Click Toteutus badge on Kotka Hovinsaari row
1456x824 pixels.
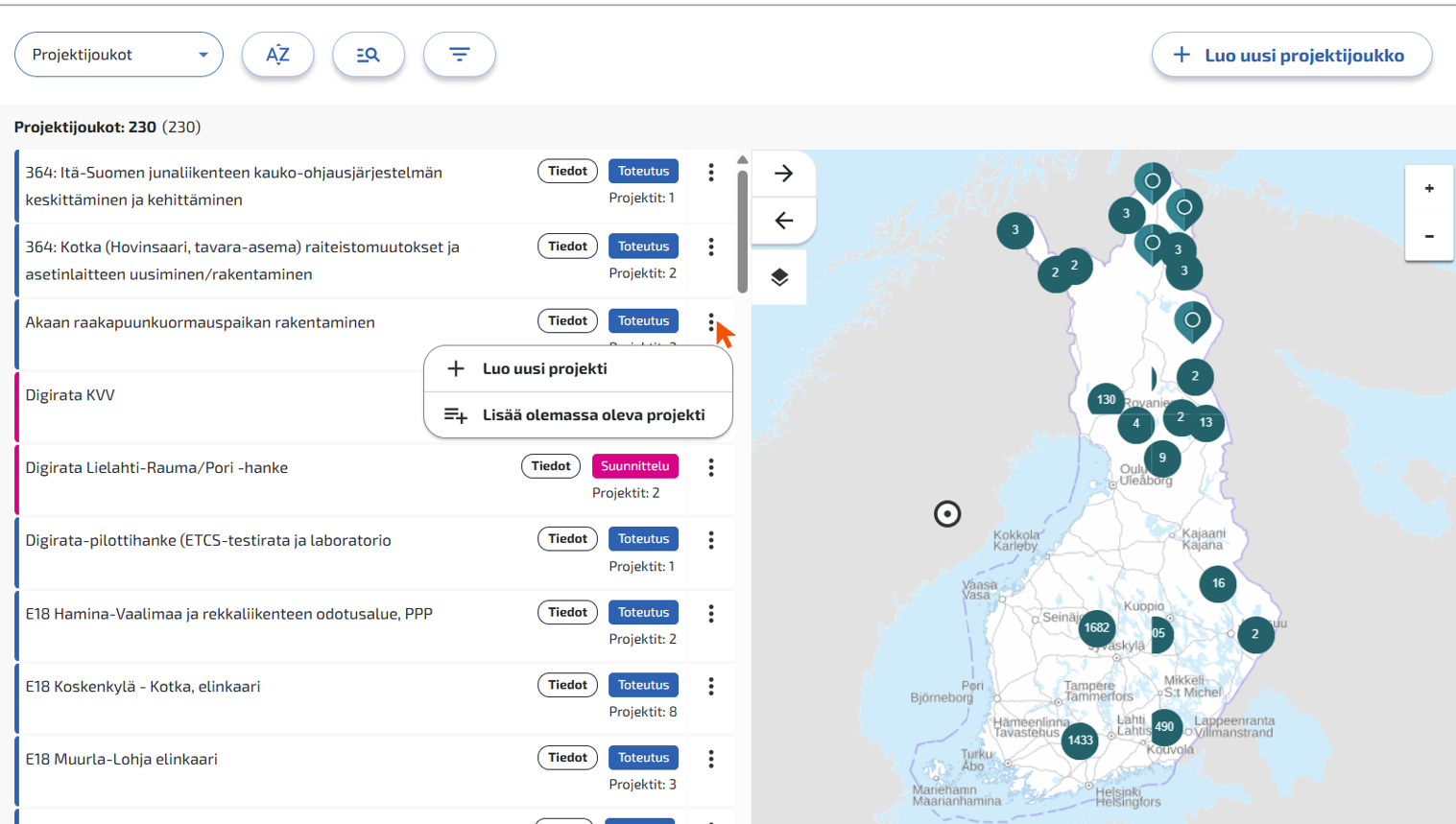point(643,247)
